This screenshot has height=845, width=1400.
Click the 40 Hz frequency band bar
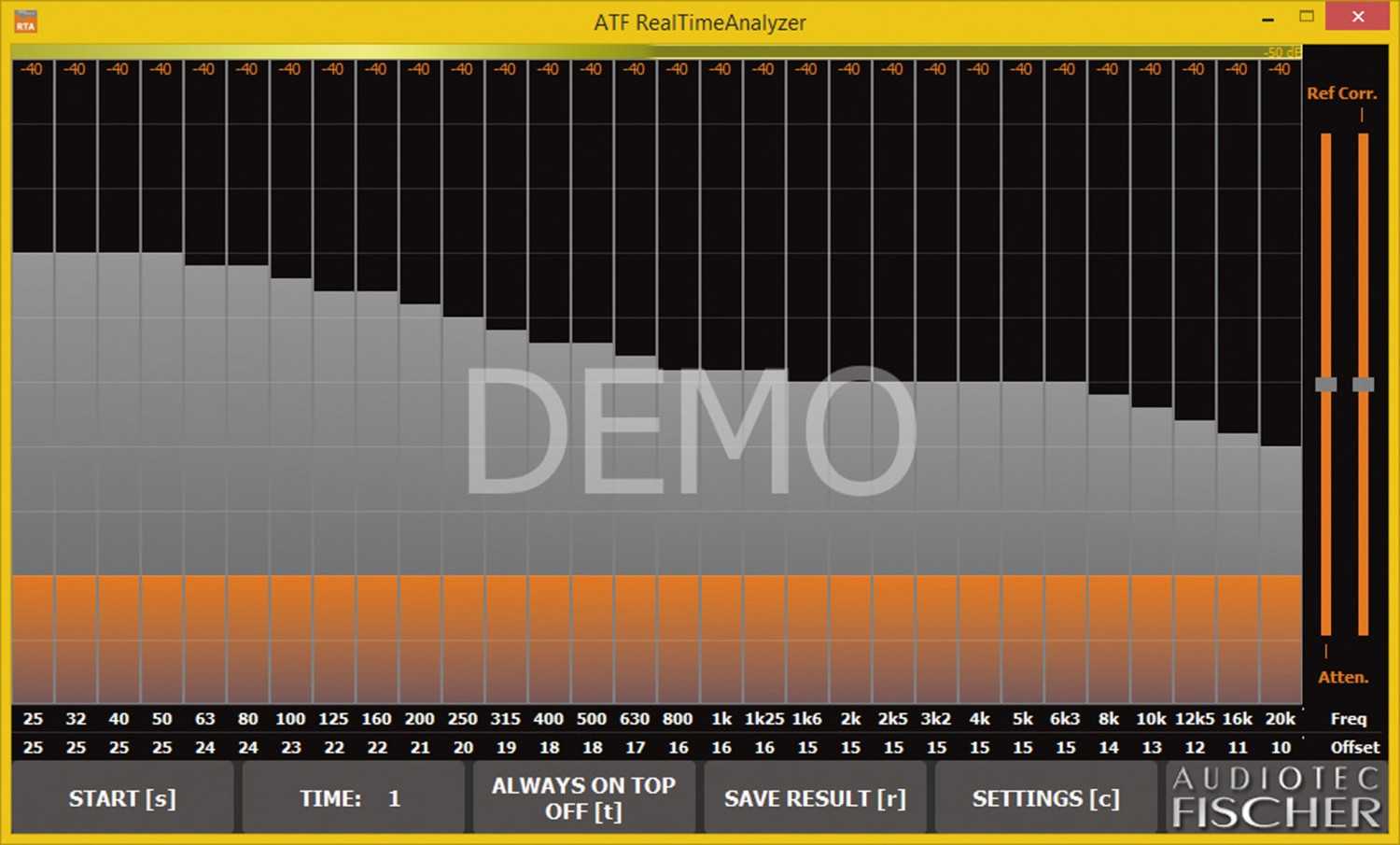[119, 478]
